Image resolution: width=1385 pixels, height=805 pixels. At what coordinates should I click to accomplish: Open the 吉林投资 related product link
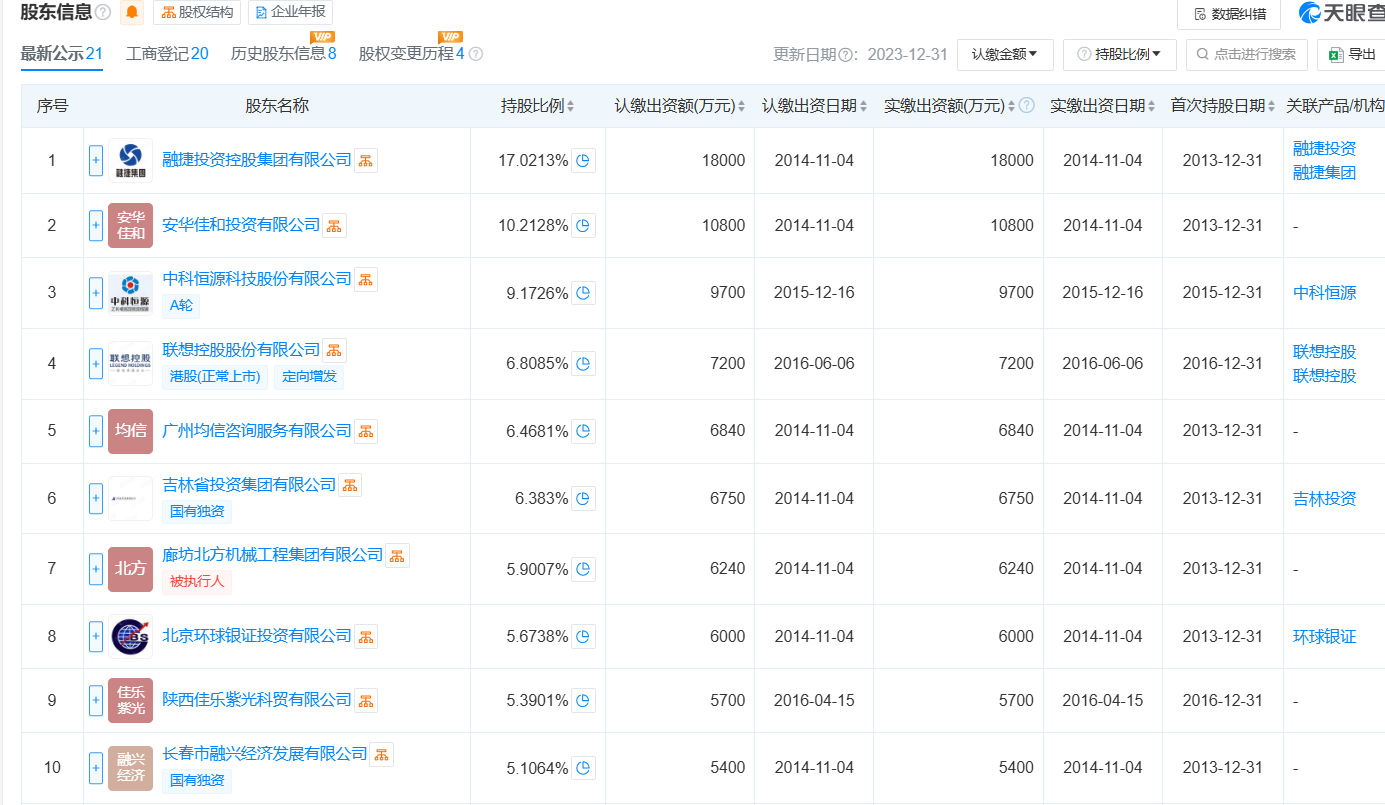pos(1324,498)
